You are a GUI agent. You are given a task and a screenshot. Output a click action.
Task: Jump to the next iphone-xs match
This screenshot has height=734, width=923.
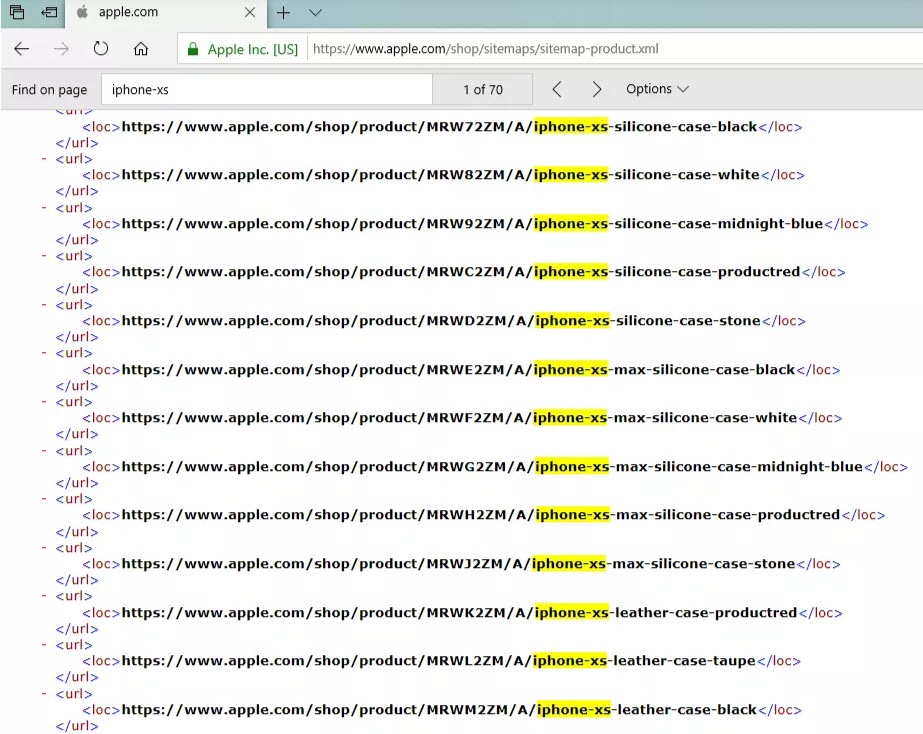point(596,89)
